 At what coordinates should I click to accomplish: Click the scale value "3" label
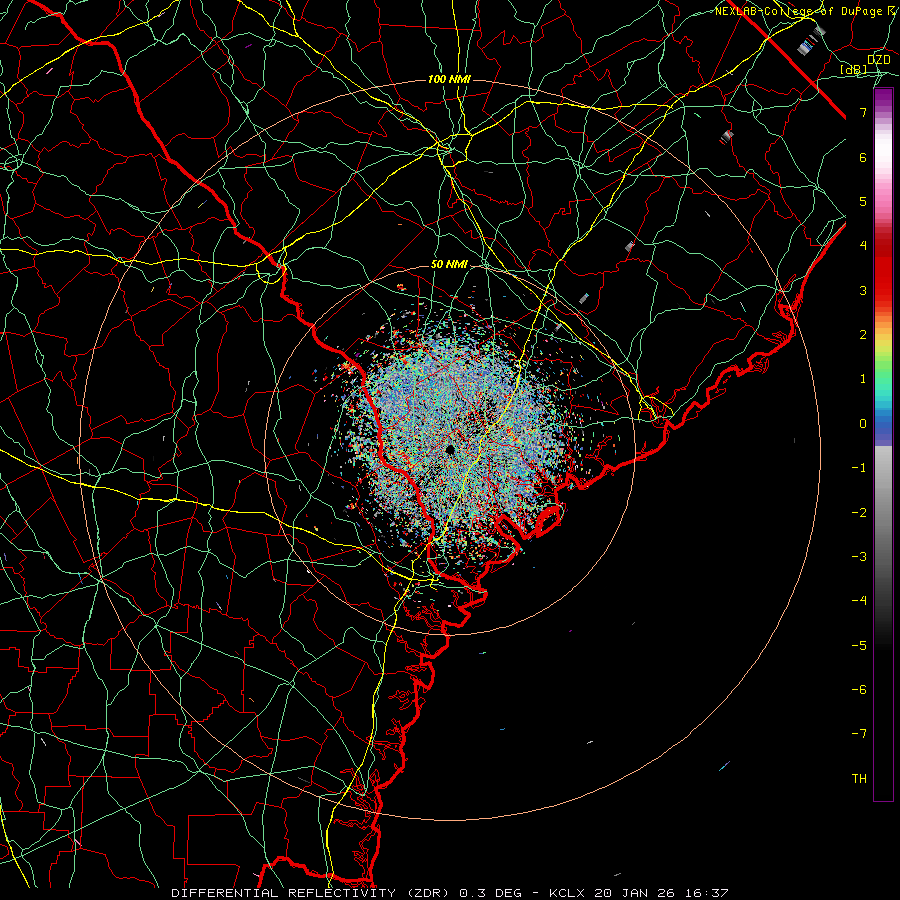pos(863,290)
